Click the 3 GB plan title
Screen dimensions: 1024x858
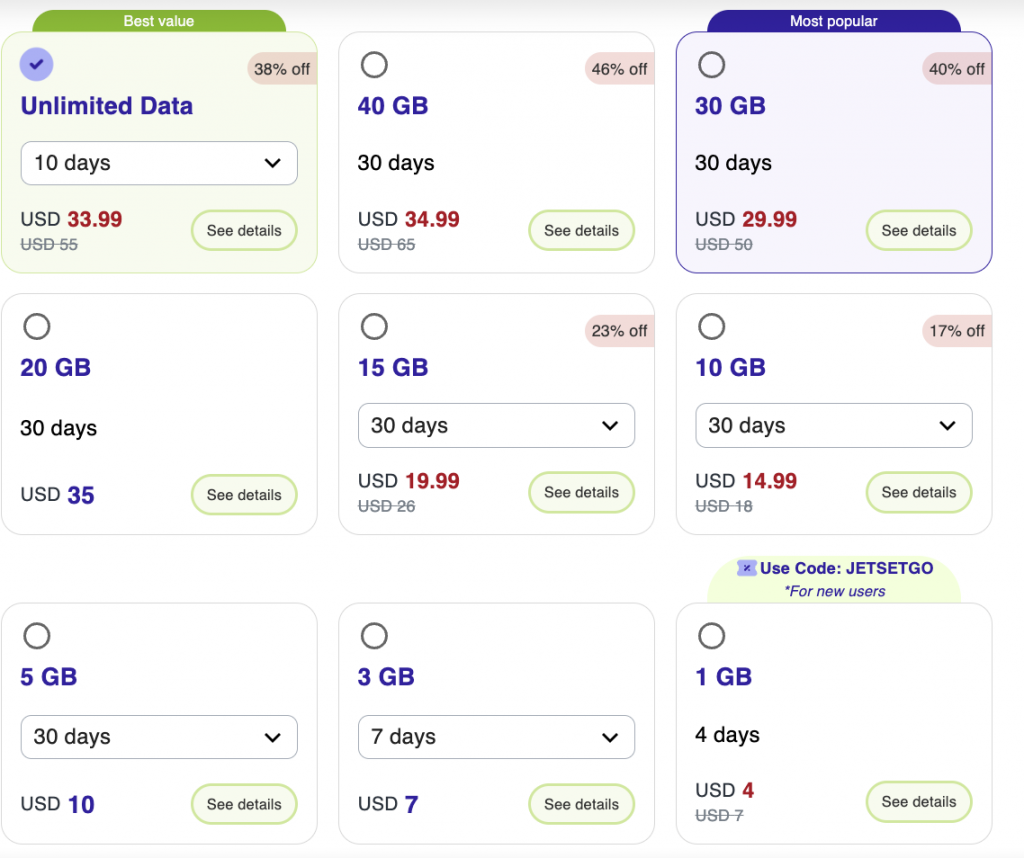pos(386,677)
